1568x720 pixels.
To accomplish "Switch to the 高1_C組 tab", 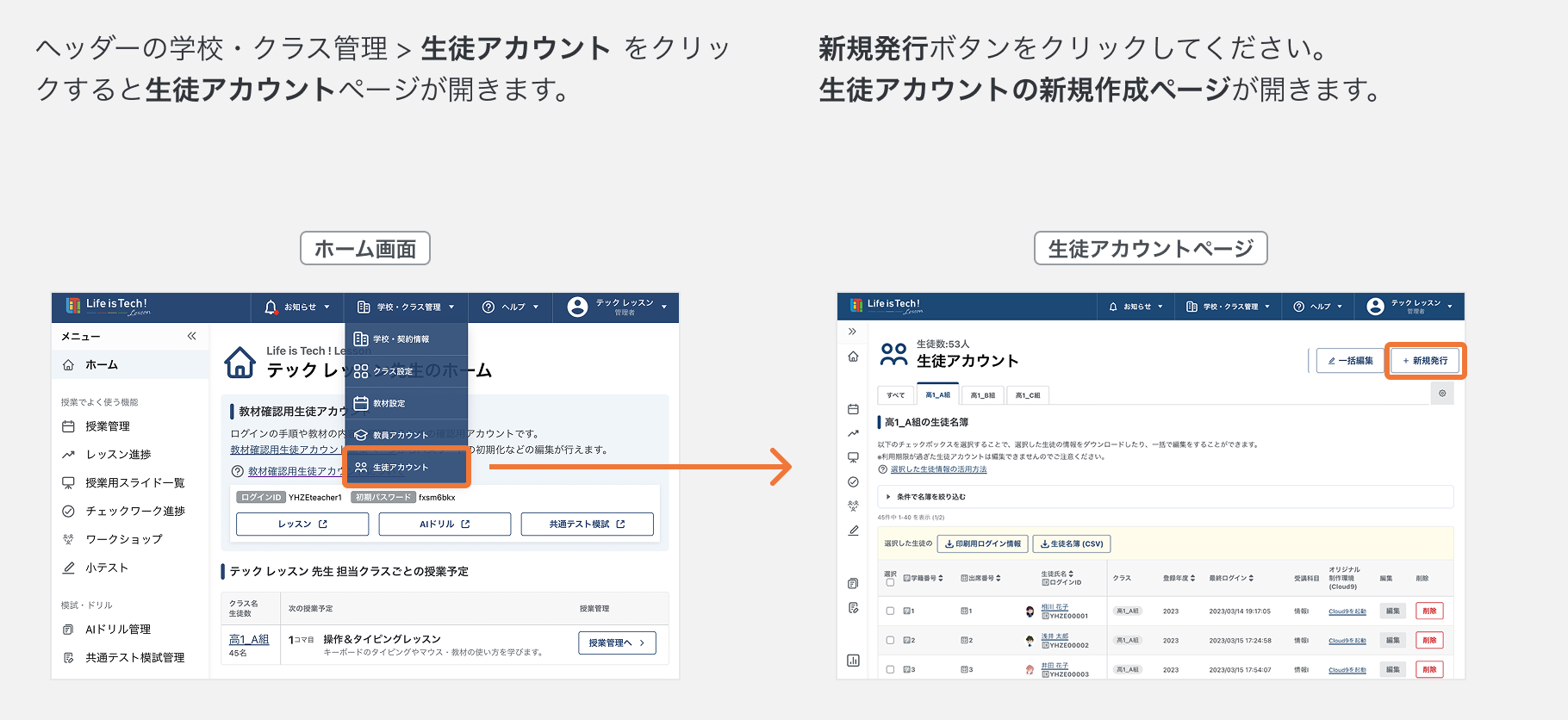I will [1027, 395].
